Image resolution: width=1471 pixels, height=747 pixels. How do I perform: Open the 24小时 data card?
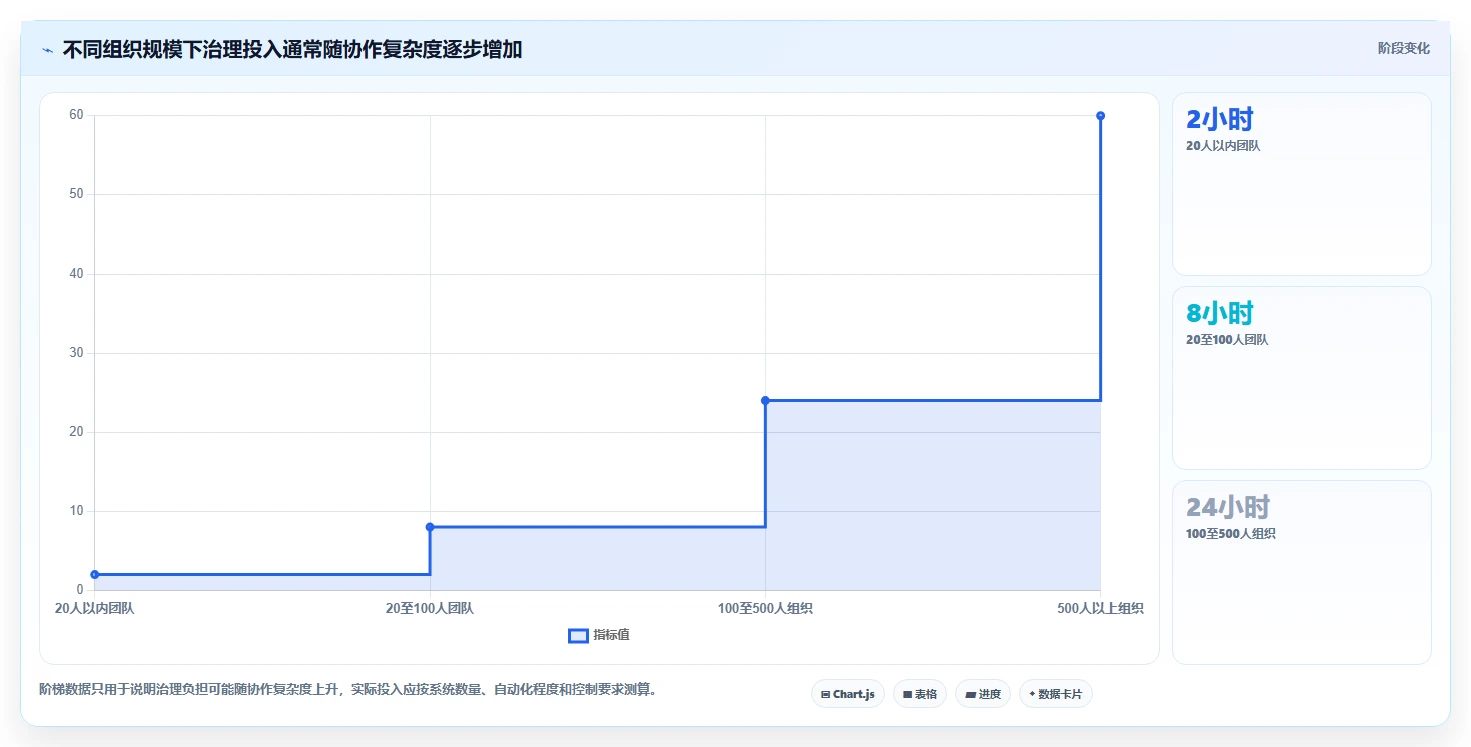[x=1302, y=572]
